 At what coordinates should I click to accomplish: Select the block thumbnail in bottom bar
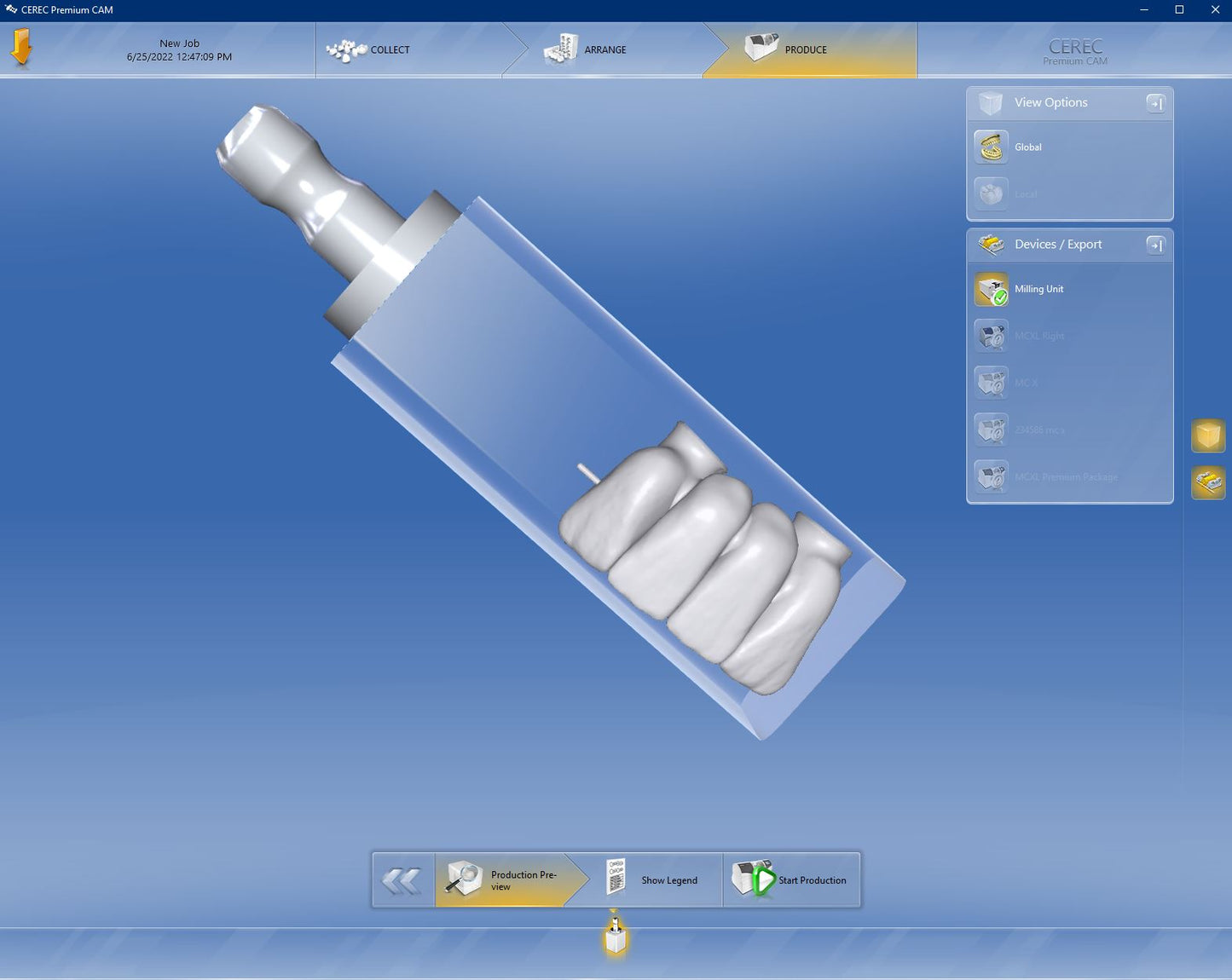click(616, 937)
